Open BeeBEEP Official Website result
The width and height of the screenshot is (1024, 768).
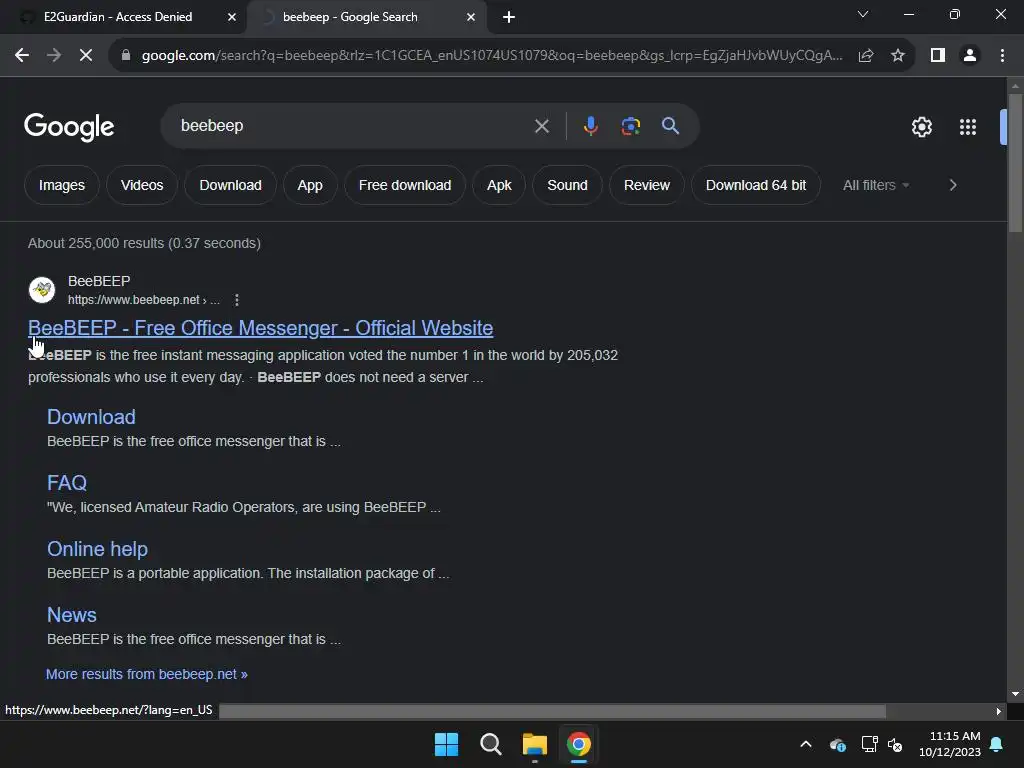[x=261, y=328]
